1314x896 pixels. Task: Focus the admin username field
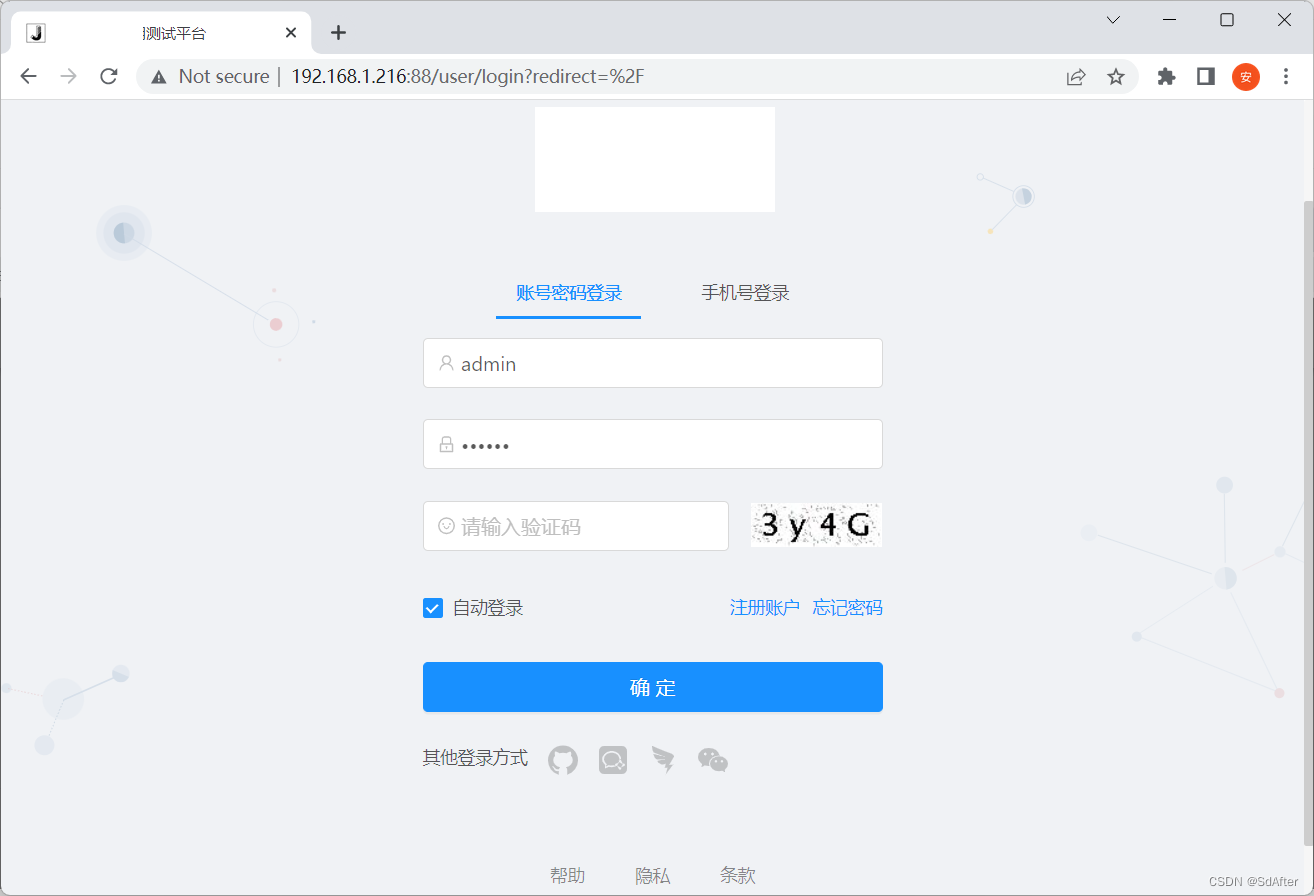coord(653,363)
